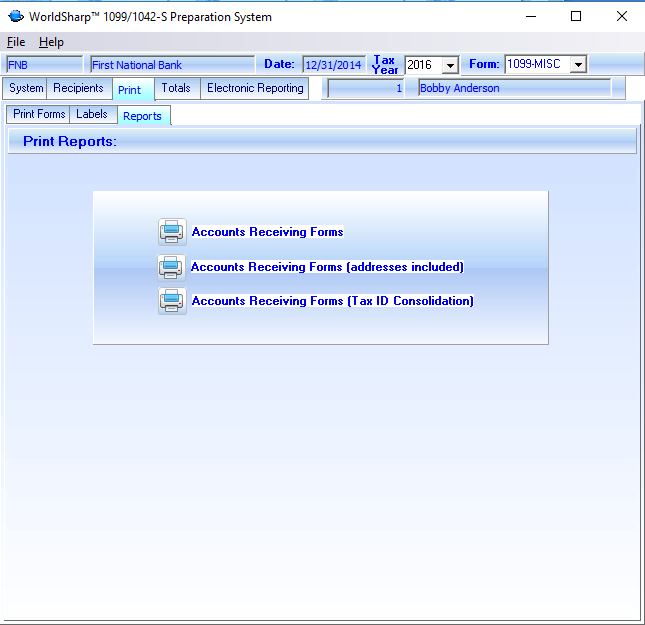The image size is (645, 625).
Task: Go to the Recipients tab
Action: coord(78,89)
